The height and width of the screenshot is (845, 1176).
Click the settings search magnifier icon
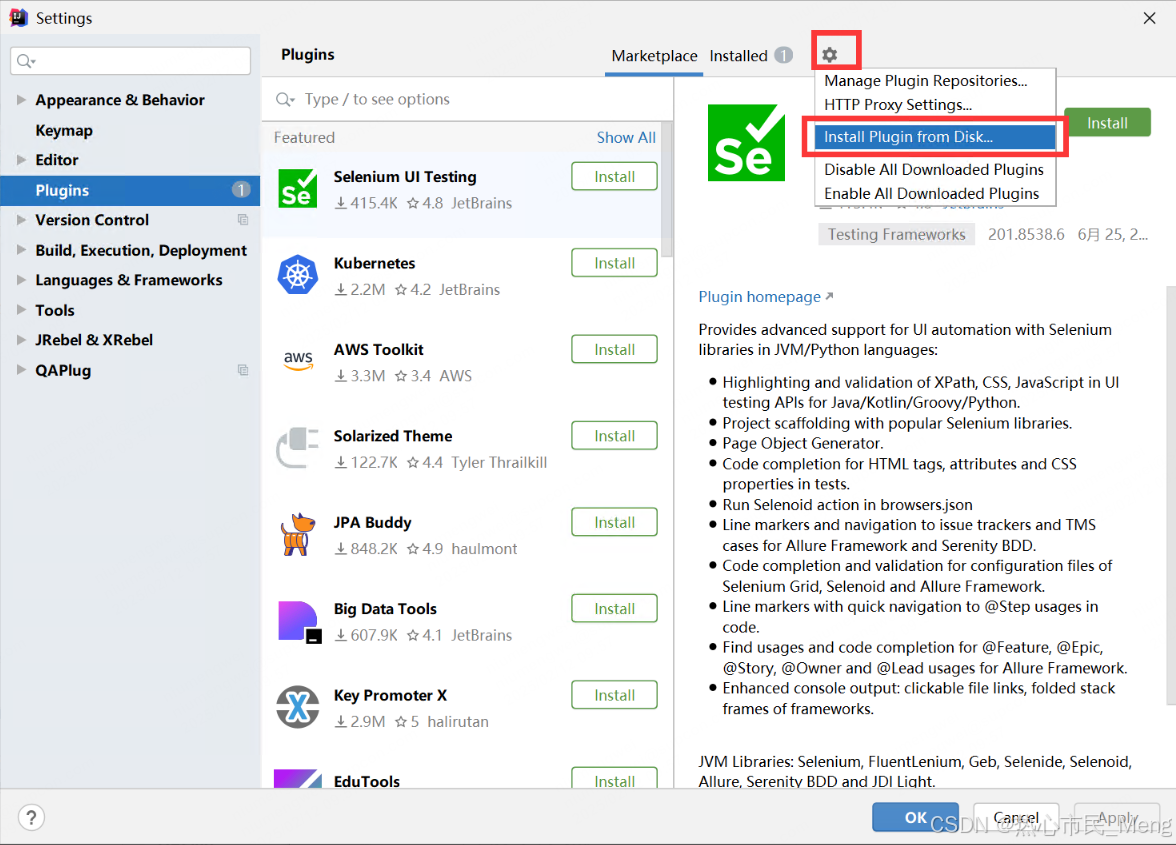click(x=26, y=61)
